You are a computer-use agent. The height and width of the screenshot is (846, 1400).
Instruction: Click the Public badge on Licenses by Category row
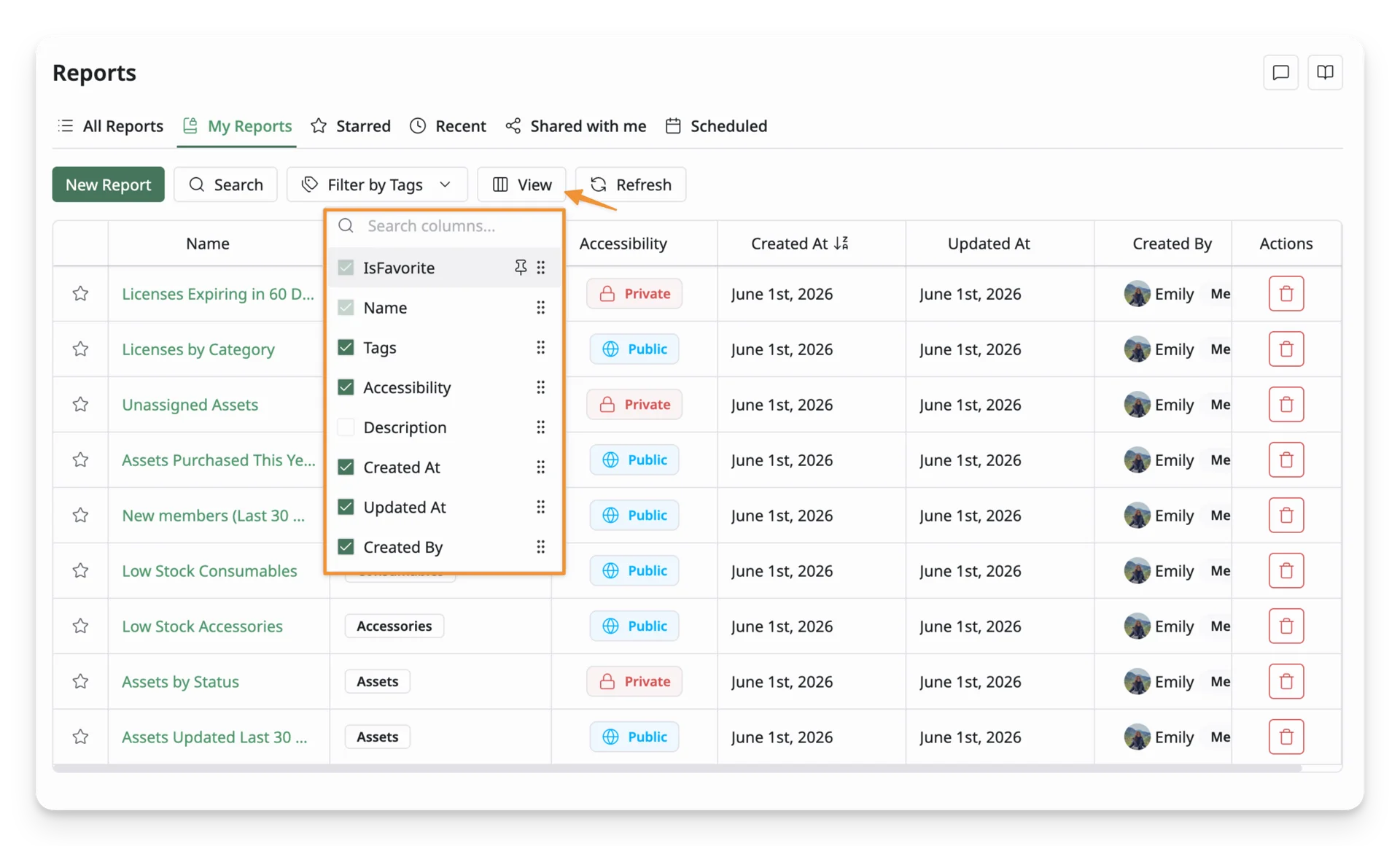[634, 349]
